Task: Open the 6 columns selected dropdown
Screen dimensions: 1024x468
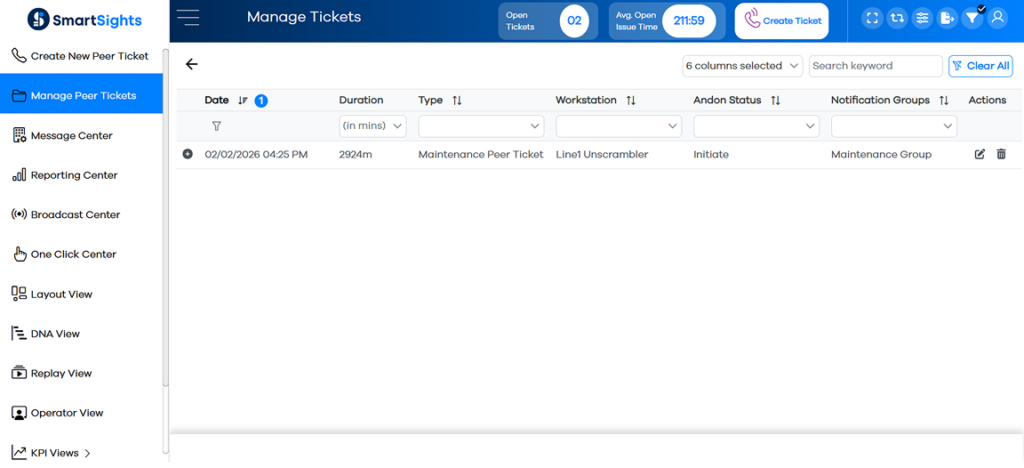Action: coord(743,66)
